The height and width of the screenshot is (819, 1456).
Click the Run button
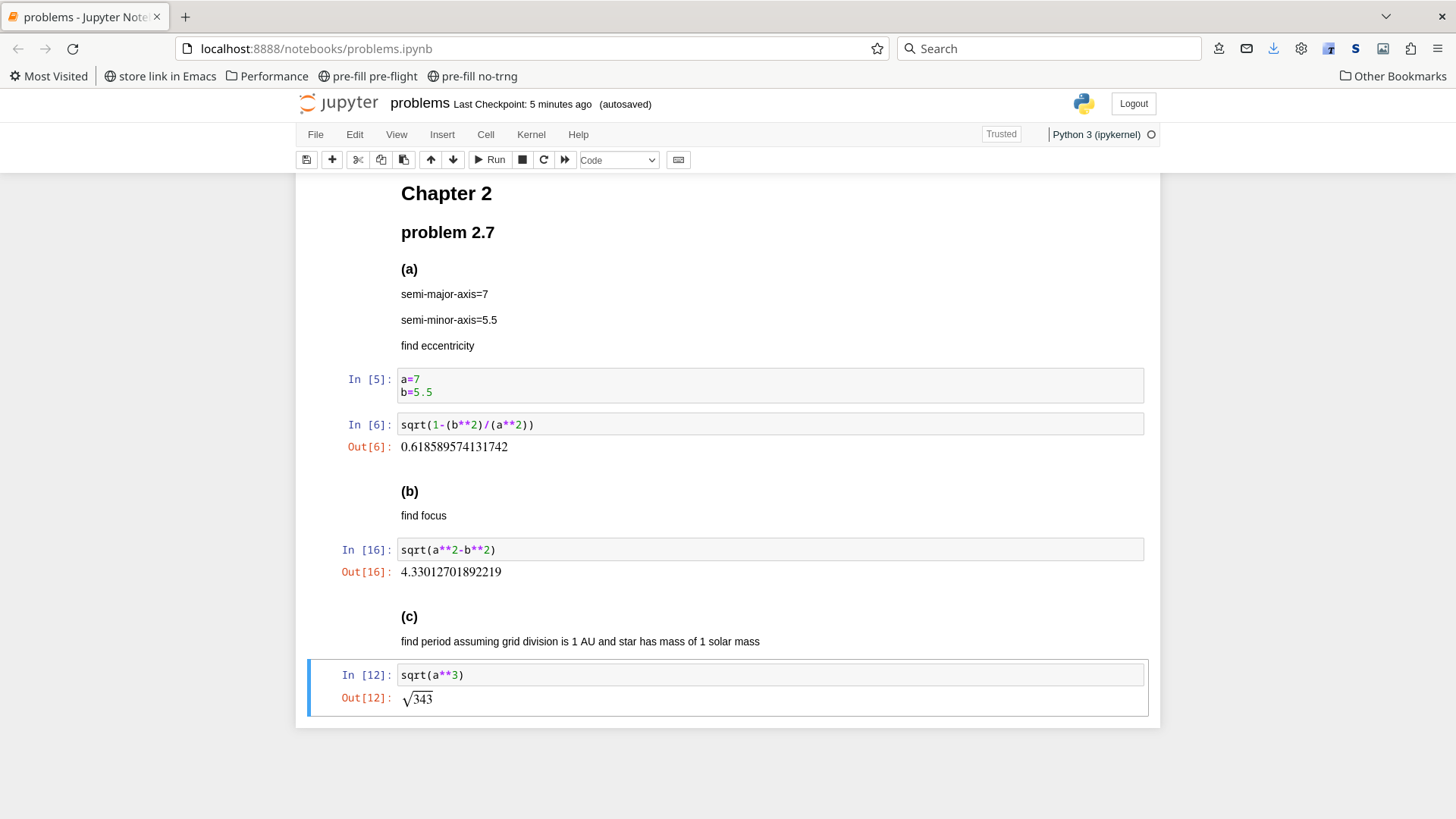(490, 160)
